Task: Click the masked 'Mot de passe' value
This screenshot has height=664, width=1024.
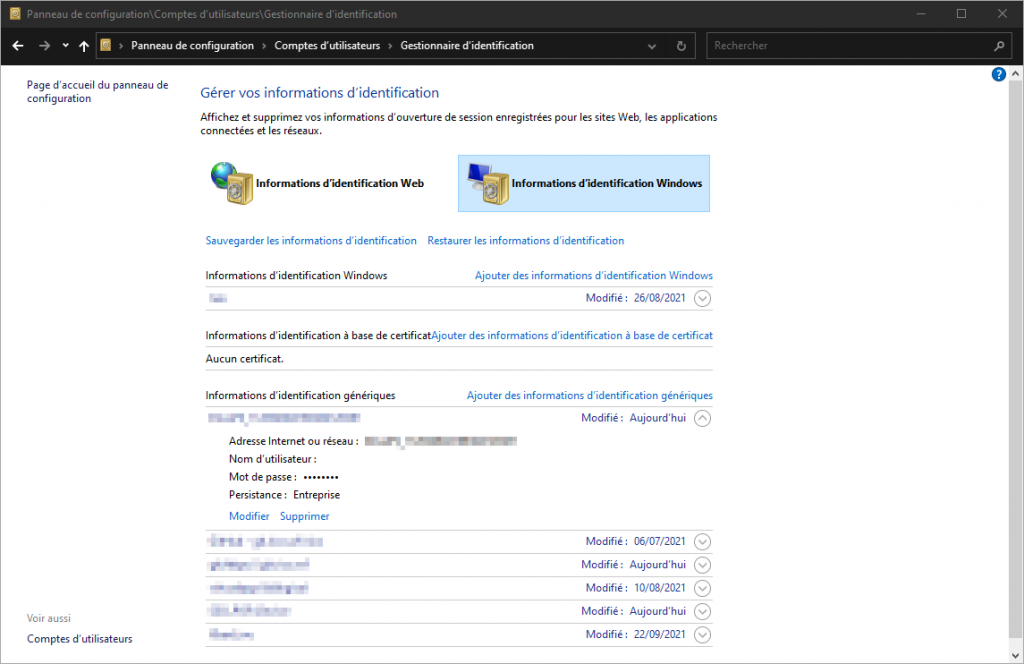Action: coord(321,477)
